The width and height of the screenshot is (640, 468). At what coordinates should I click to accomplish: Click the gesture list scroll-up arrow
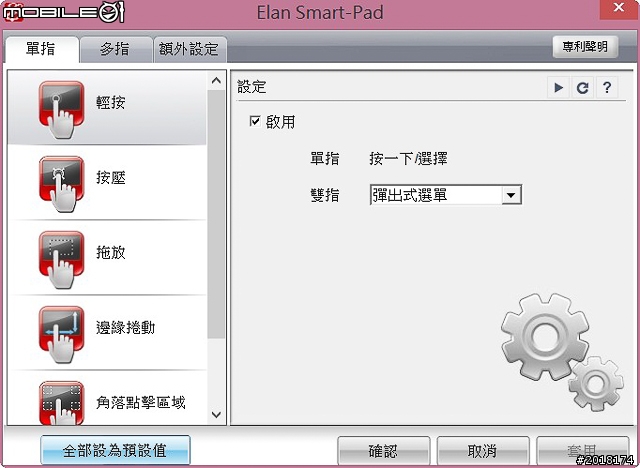[216, 80]
